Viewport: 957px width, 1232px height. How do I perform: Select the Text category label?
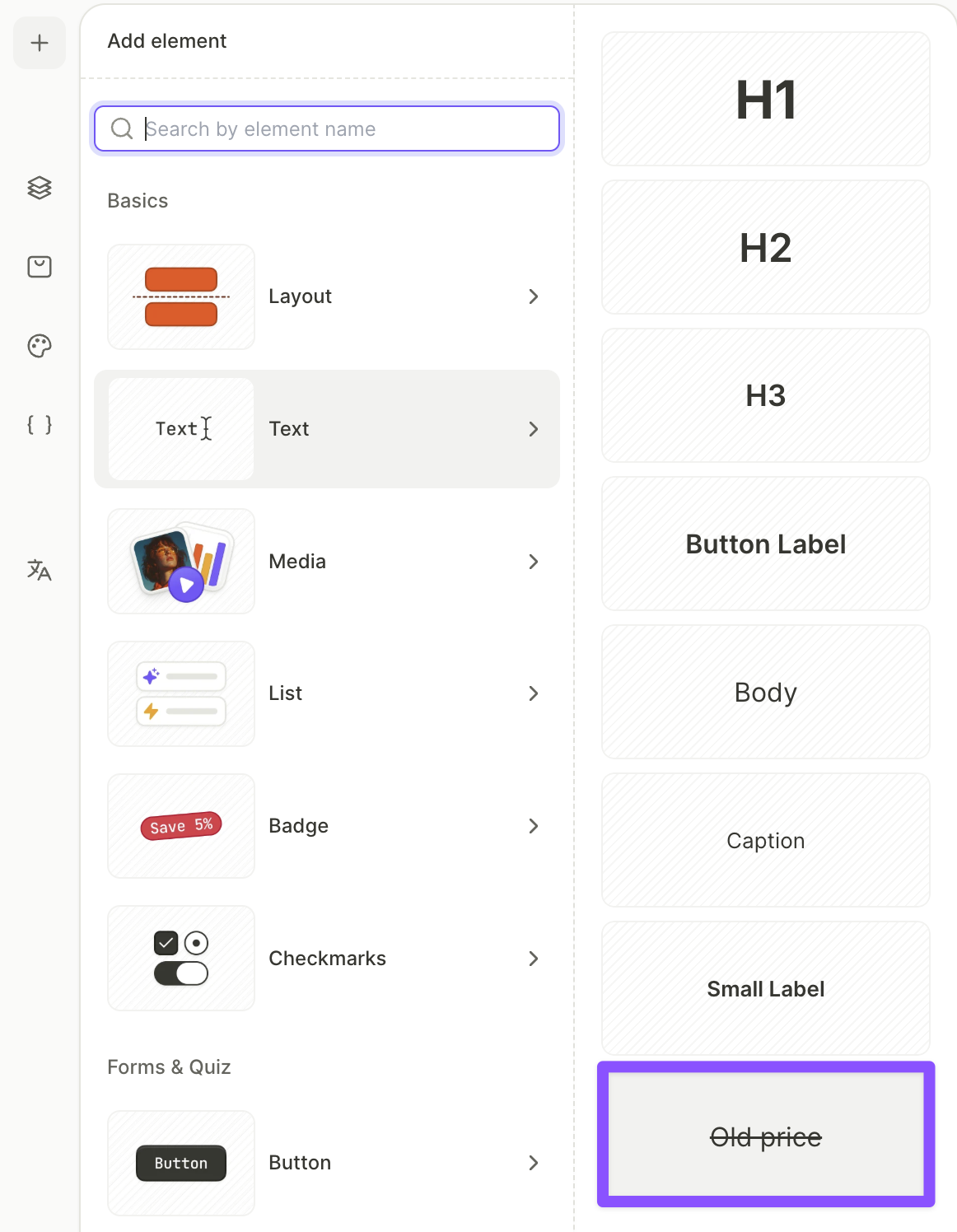(x=289, y=429)
